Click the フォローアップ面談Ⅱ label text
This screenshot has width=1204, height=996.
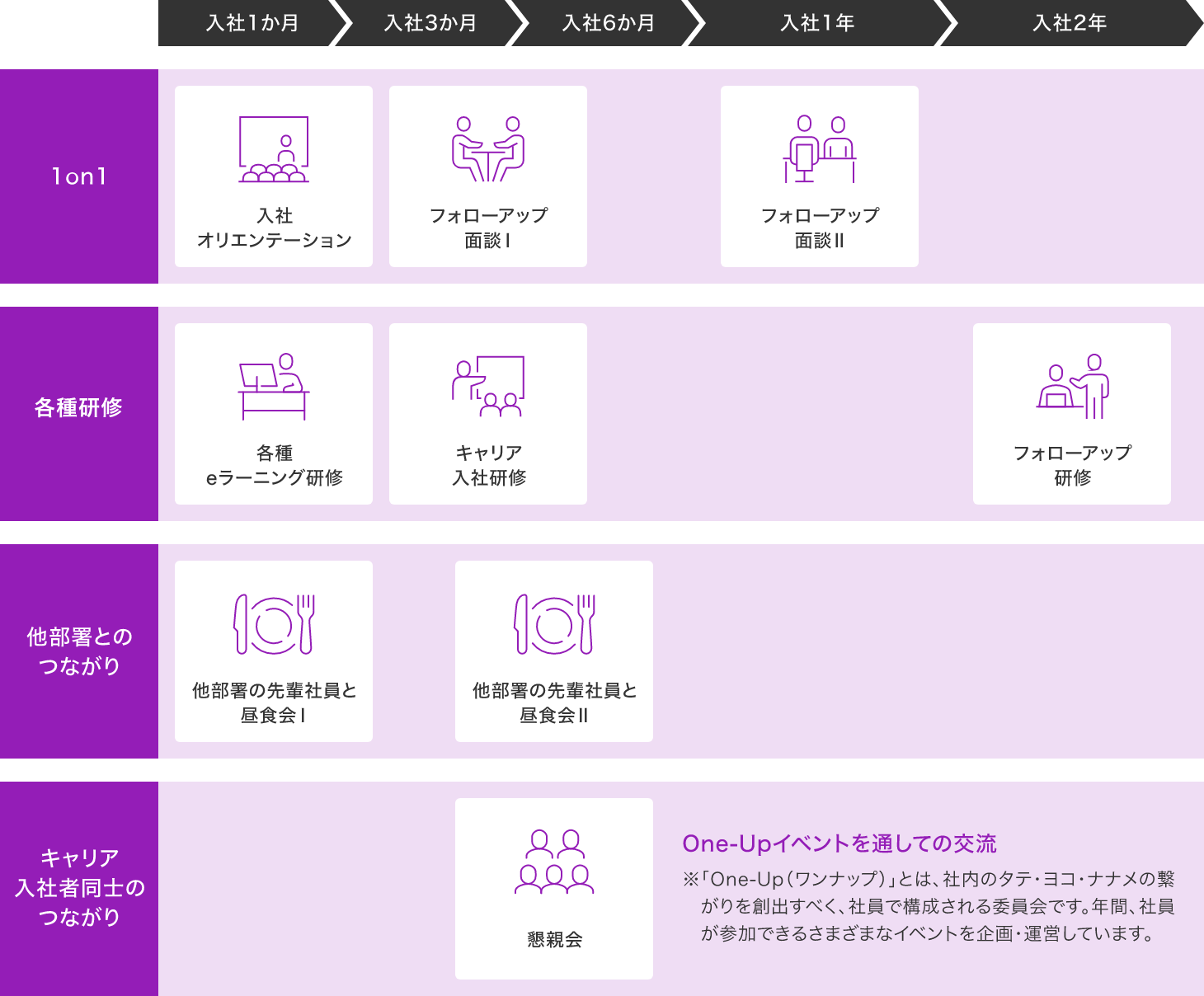(820, 228)
